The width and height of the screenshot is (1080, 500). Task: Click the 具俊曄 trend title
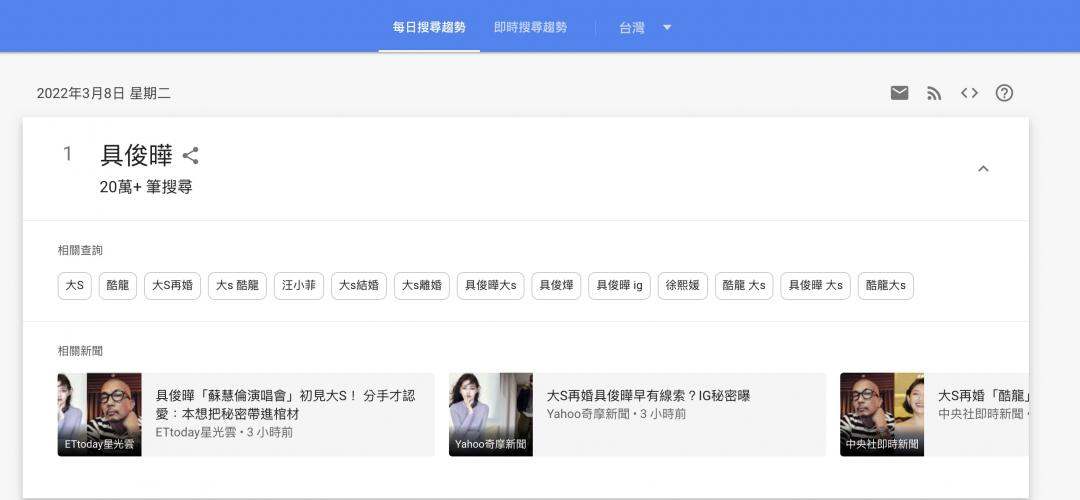pos(136,155)
